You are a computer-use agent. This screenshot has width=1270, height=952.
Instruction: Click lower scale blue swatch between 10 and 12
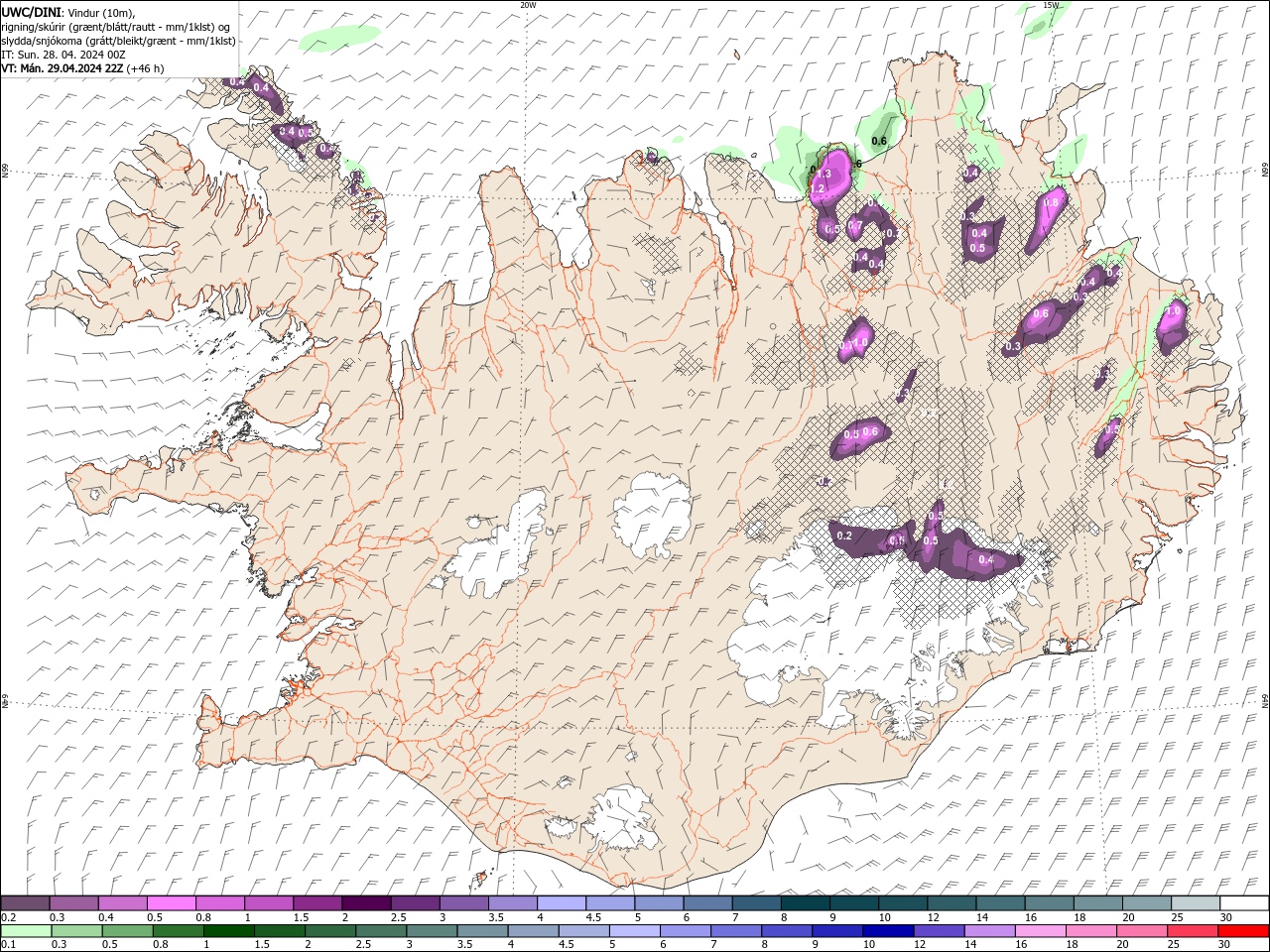[x=889, y=931]
